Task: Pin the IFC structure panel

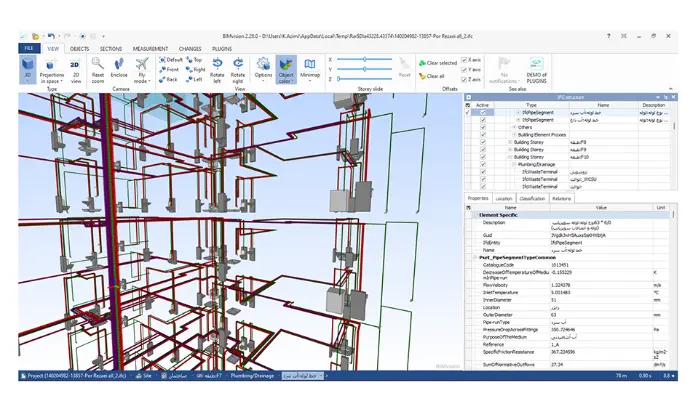Action: 666,97
